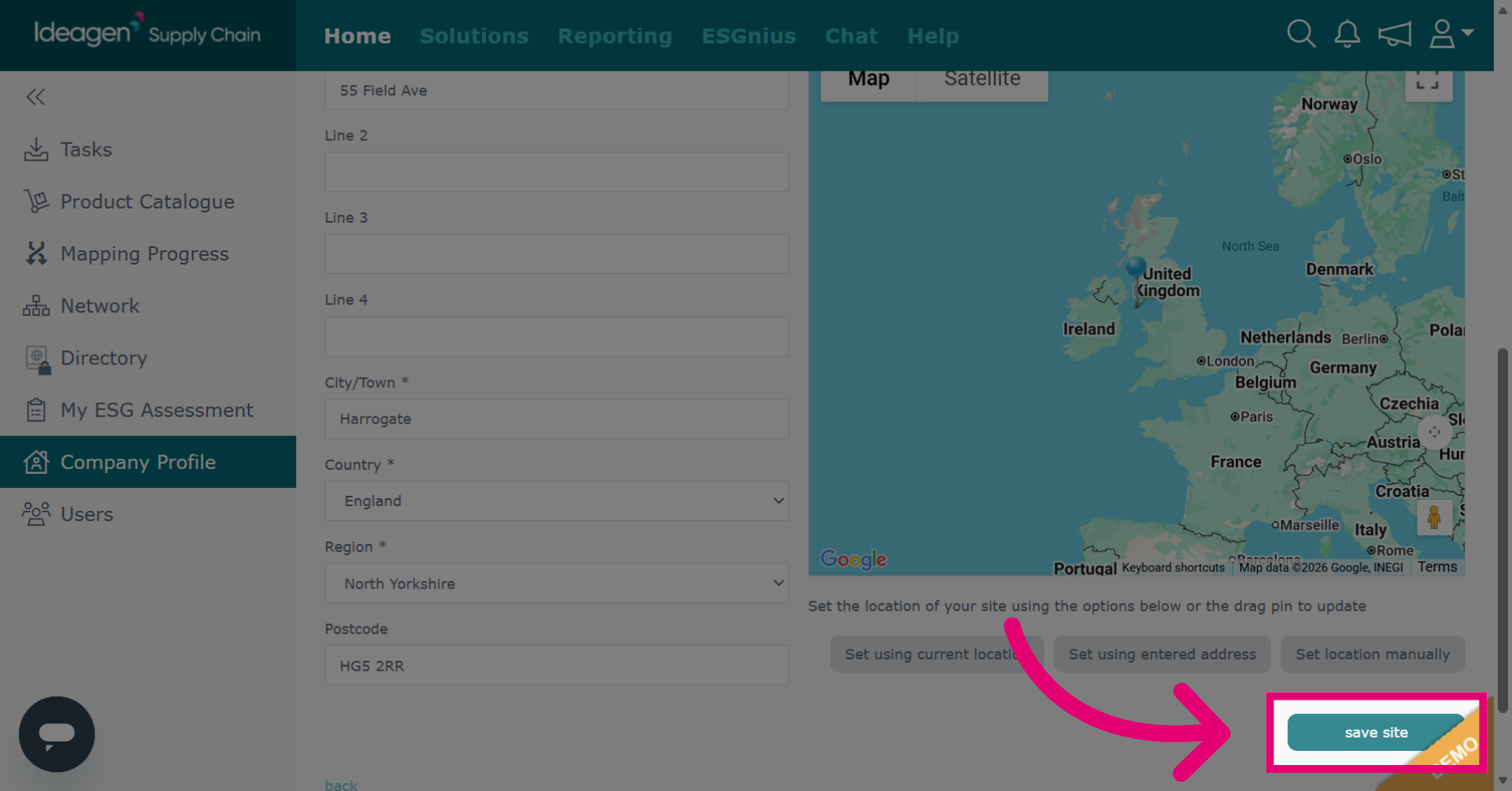Click the scrollbar down arrow
The image size is (1512, 791).
[1503, 780]
